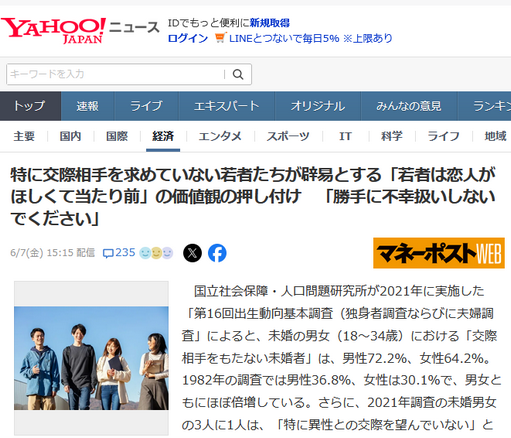Click the 国立社会保障・人口問題研究所 paragraph text

(342, 358)
